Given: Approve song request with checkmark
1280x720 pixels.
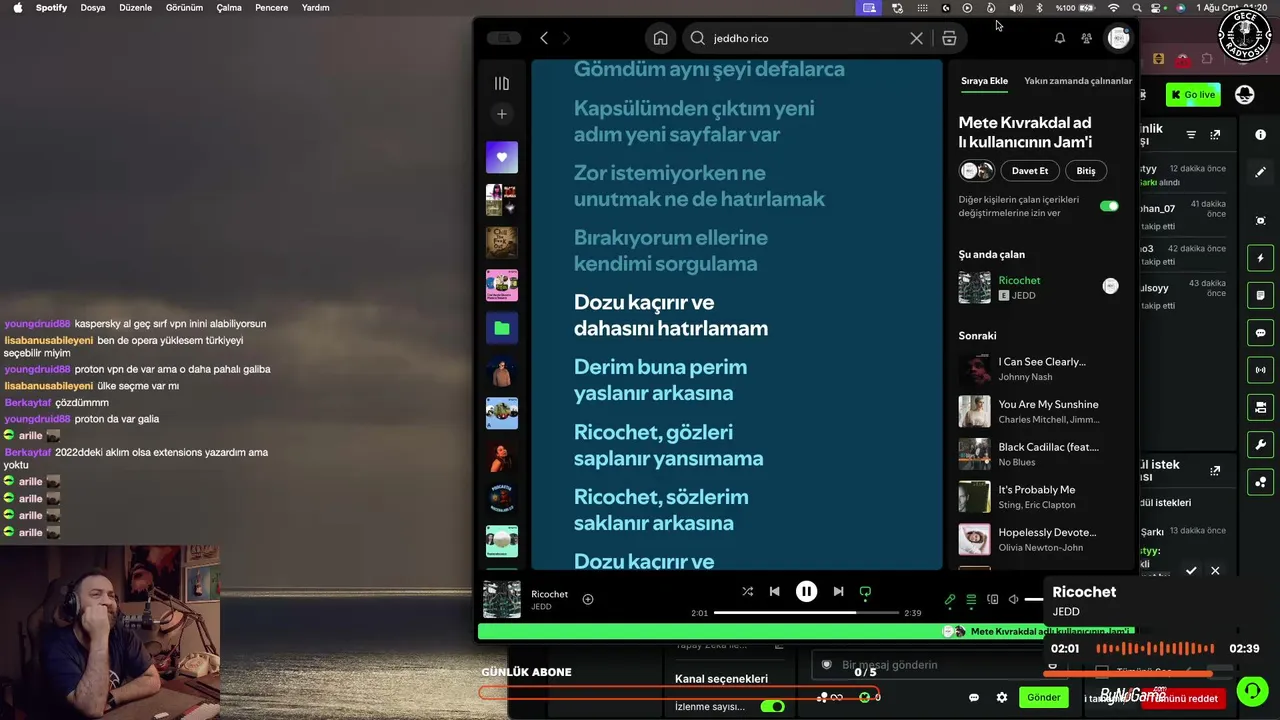Looking at the screenshot, I should coord(1191,571).
